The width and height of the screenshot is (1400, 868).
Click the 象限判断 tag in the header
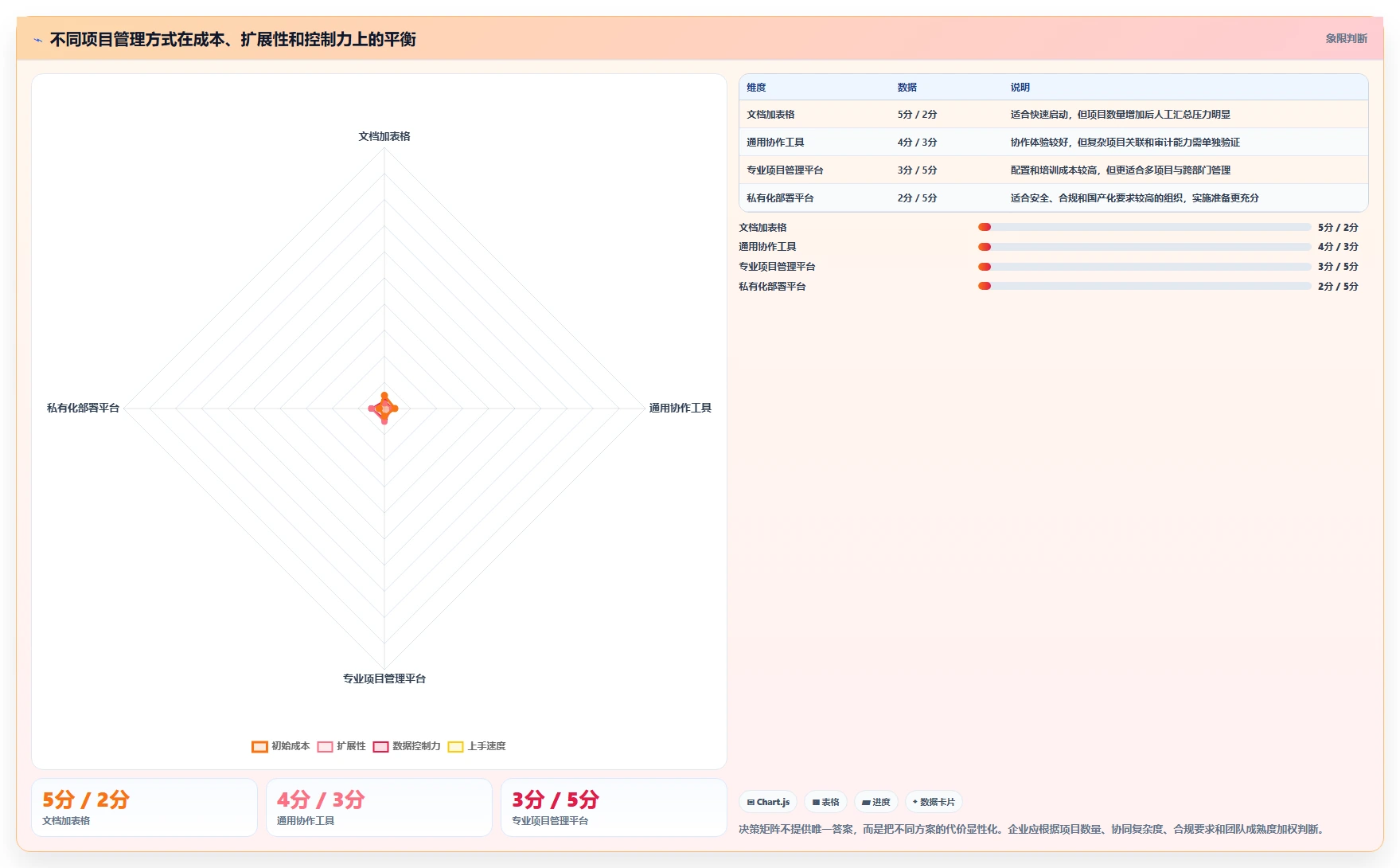(x=1346, y=38)
